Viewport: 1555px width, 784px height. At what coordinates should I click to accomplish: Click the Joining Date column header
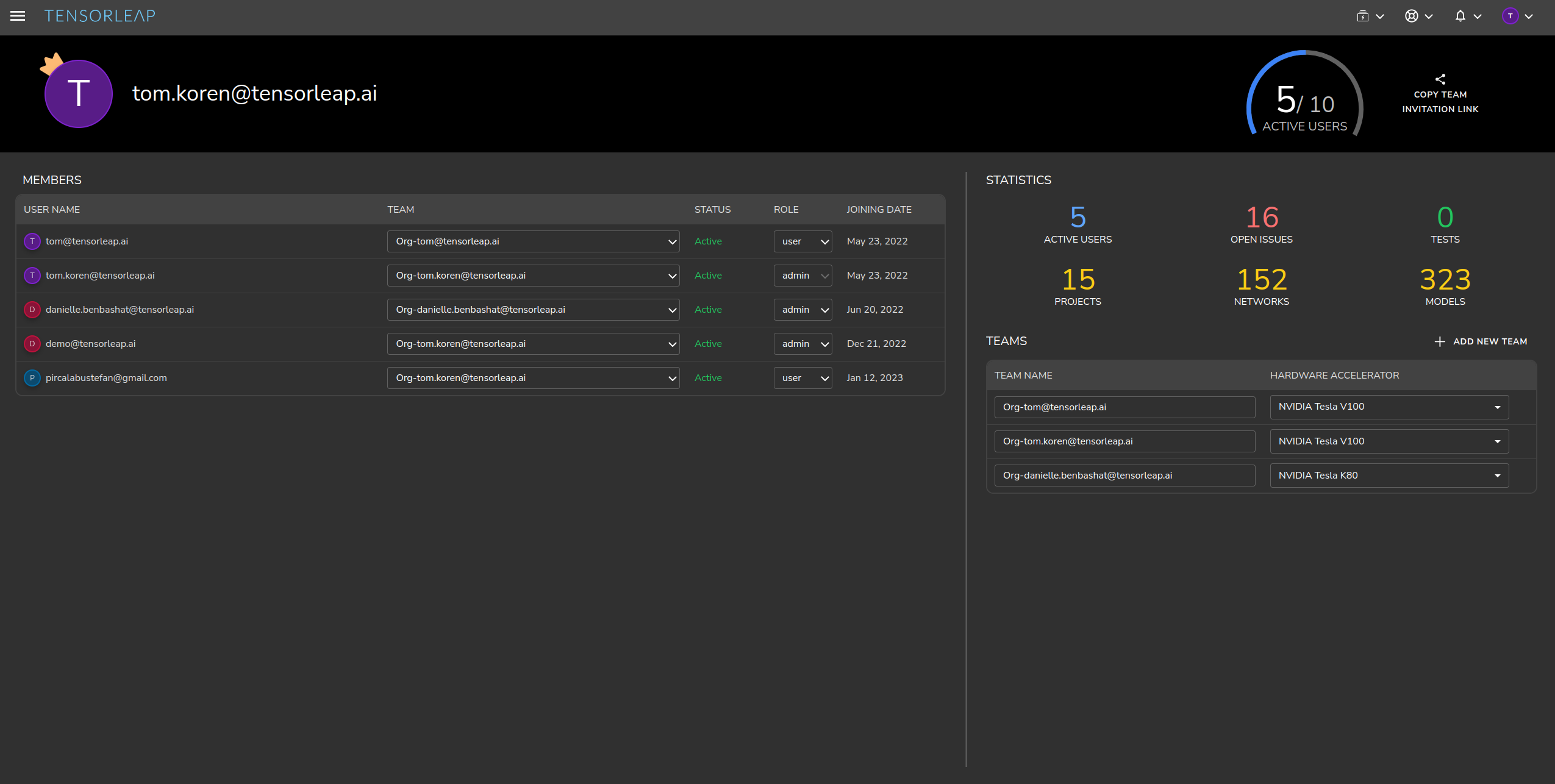(879, 209)
